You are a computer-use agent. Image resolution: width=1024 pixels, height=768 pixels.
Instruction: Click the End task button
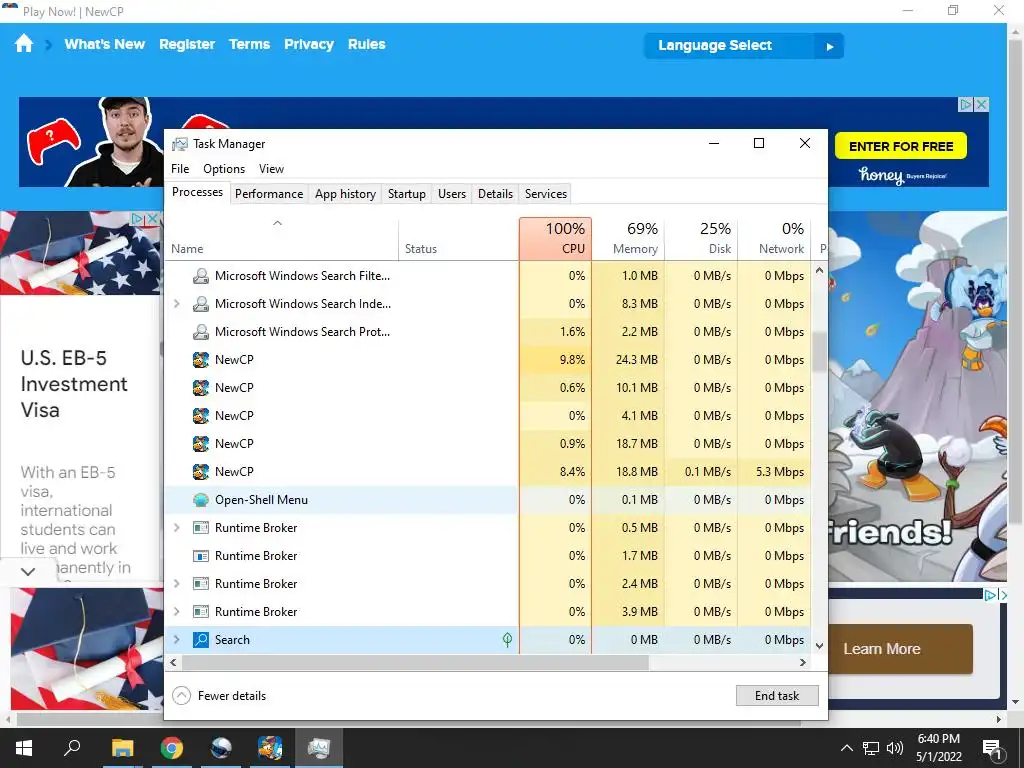777,696
